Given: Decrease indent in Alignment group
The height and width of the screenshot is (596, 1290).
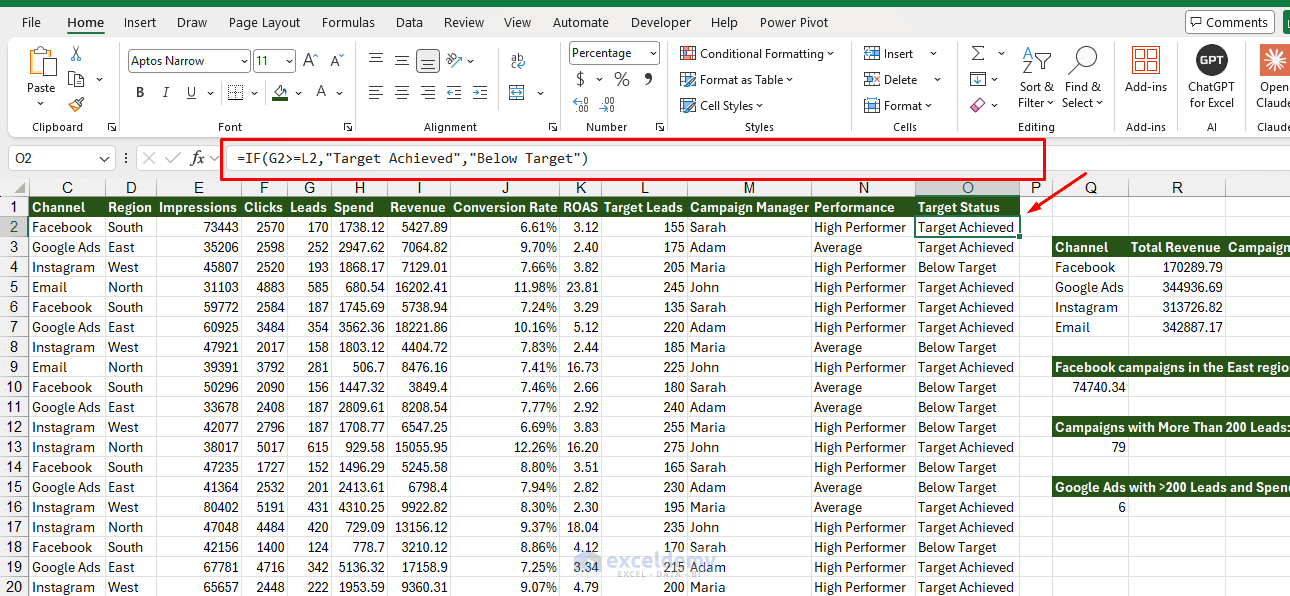Looking at the screenshot, I should tap(454, 93).
